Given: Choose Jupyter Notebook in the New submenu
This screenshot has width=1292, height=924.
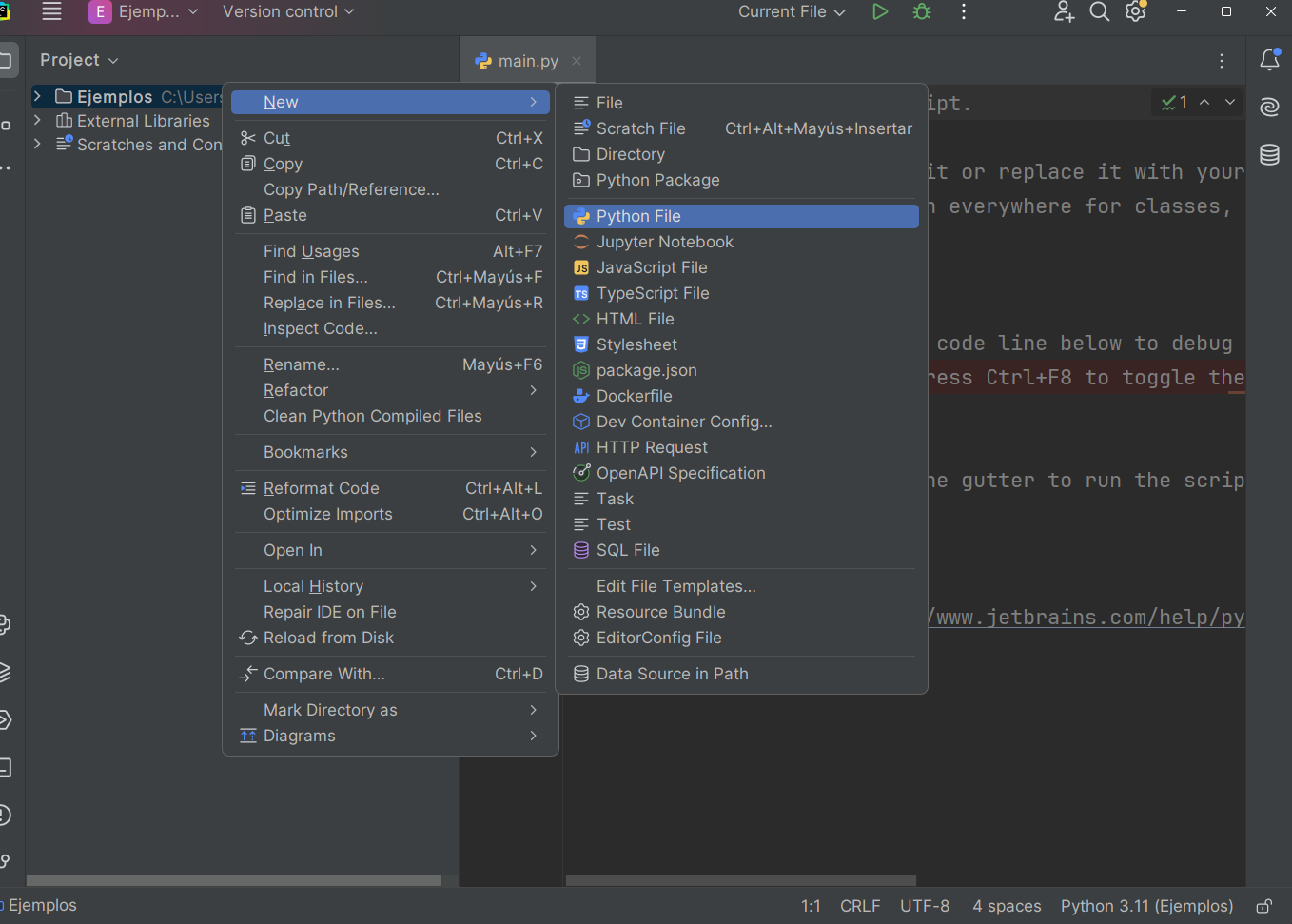Looking at the screenshot, I should 664,242.
